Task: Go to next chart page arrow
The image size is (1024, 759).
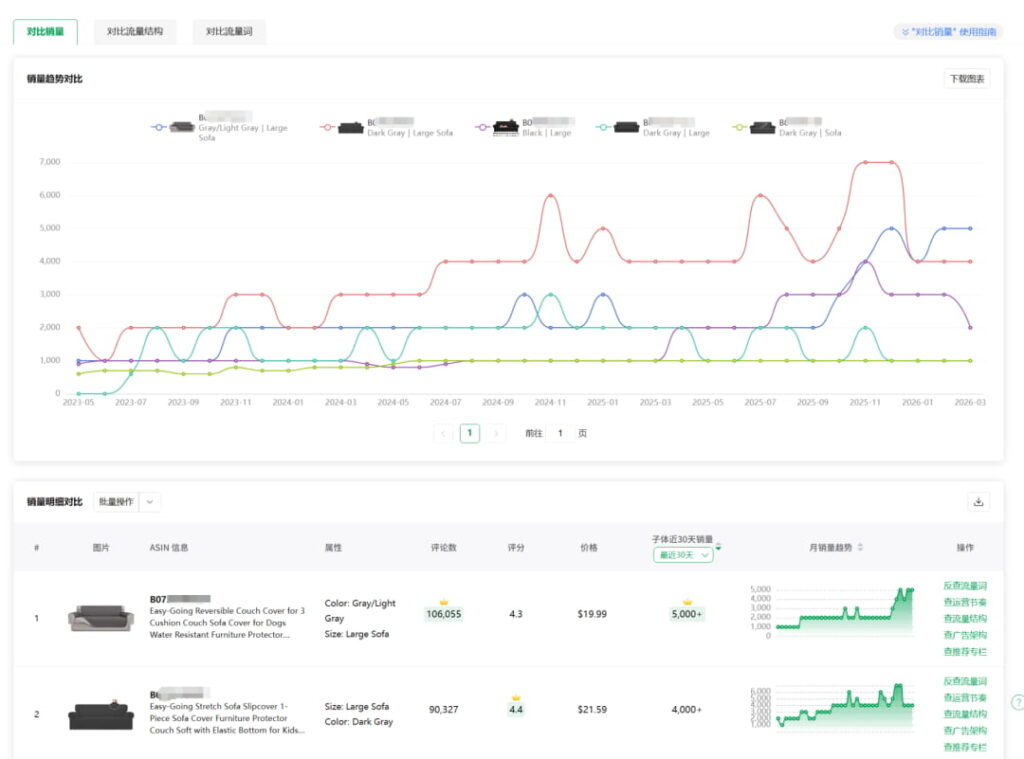Action: (x=496, y=433)
